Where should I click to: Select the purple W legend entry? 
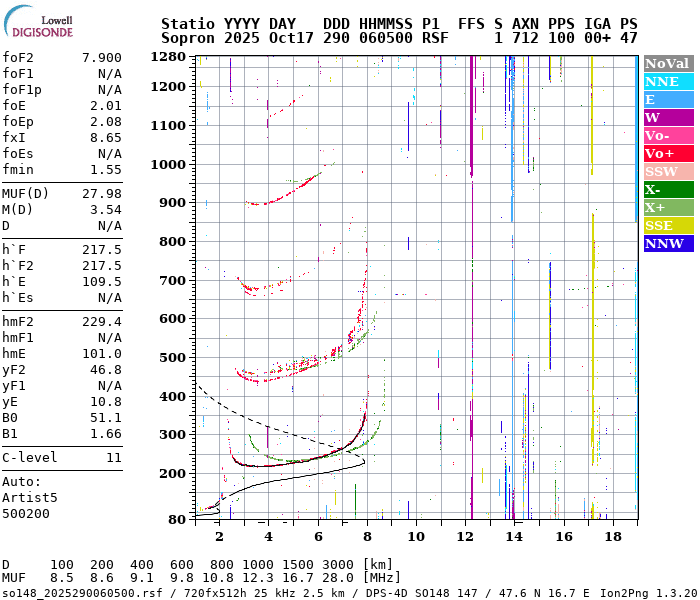pyautogui.click(x=667, y=117)
